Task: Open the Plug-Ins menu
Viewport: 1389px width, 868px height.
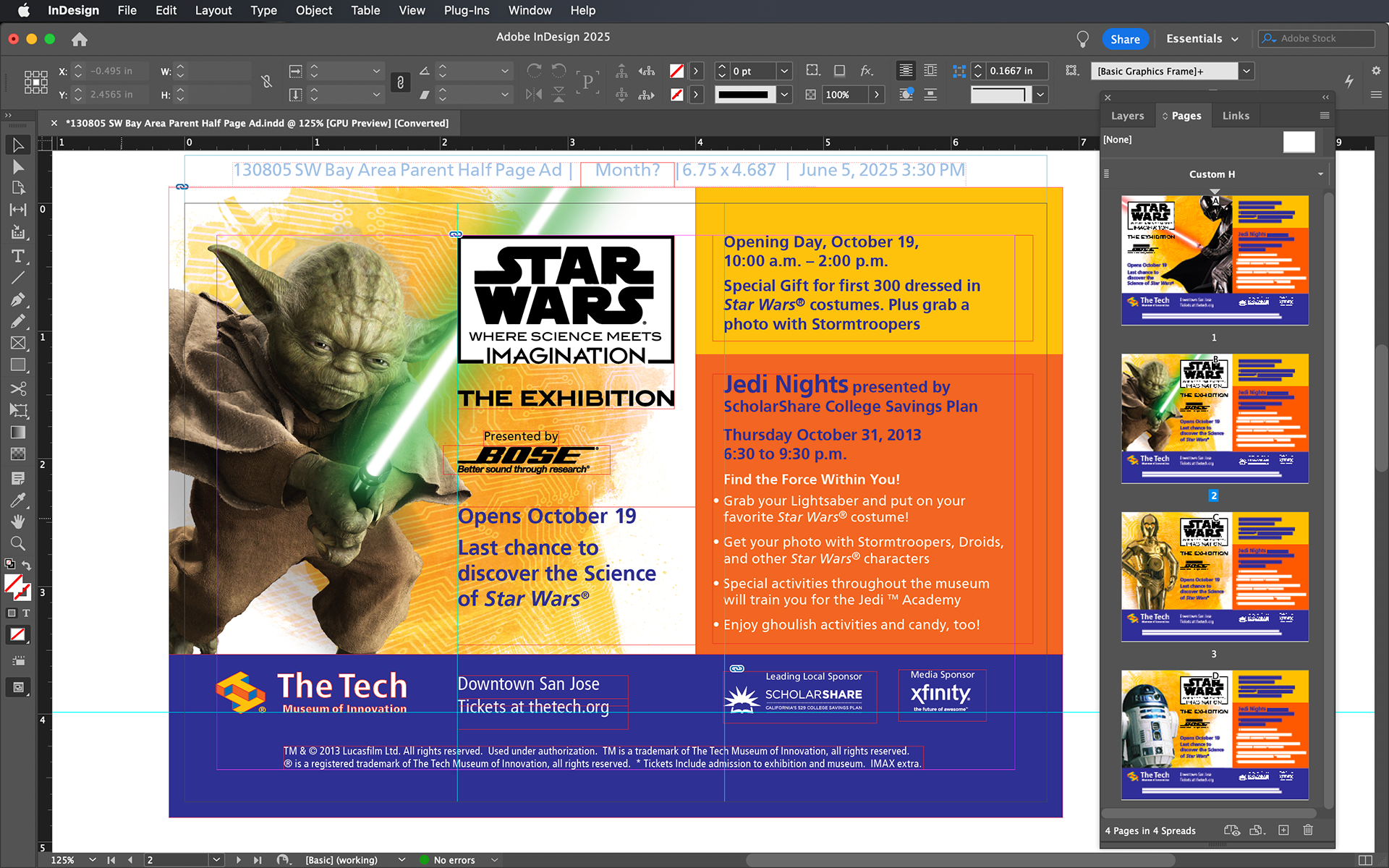Action: [467, 10]
